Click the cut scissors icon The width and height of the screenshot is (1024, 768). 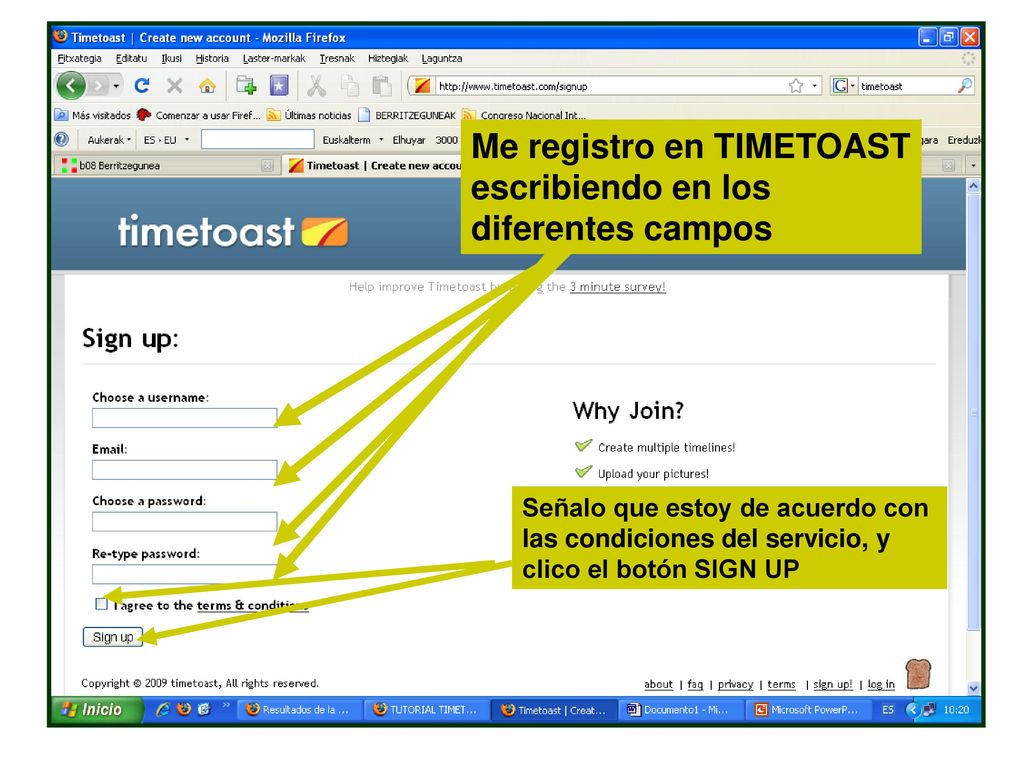click(x=316, y=86)
